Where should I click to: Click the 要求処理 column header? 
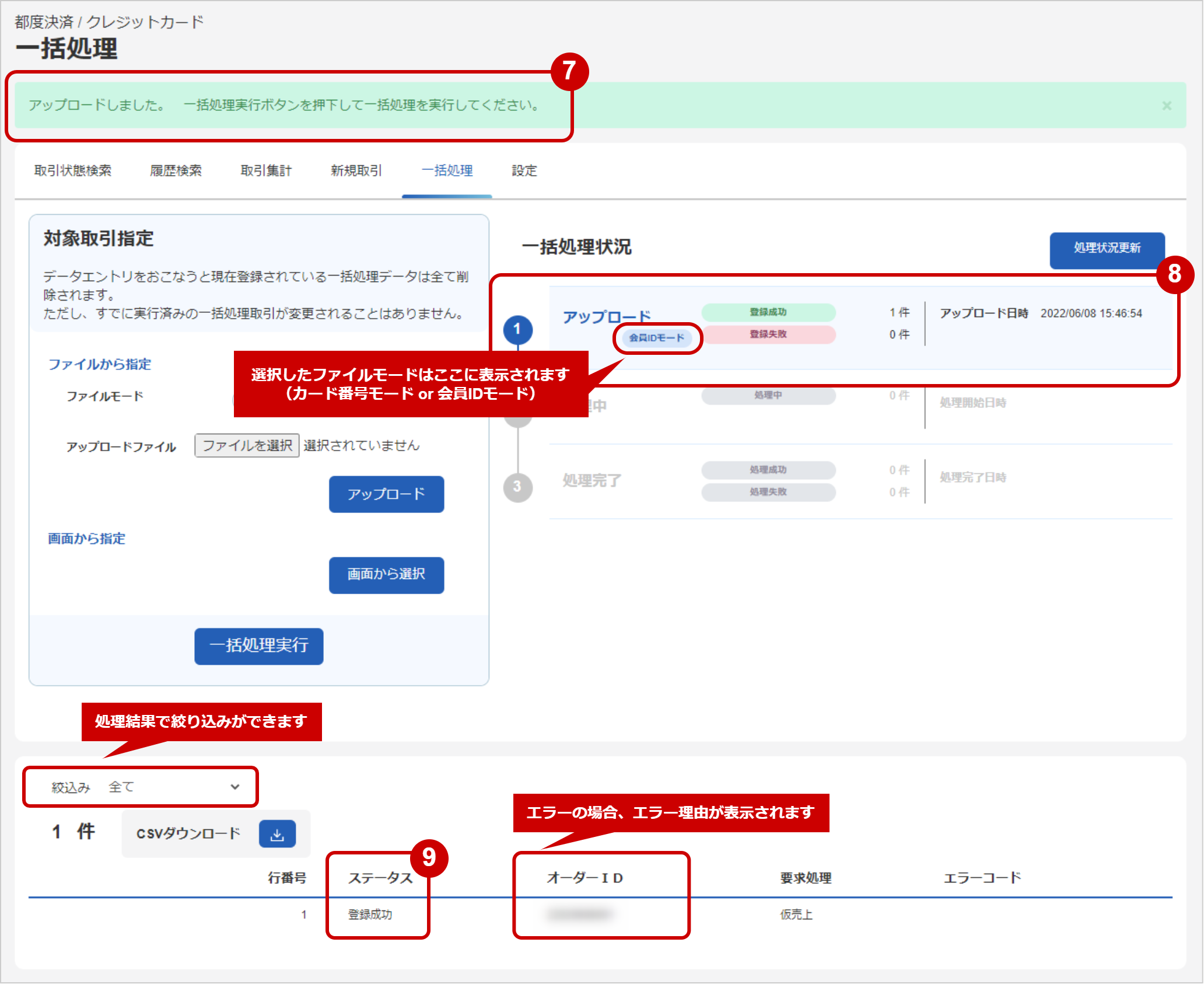pos(806,878)
